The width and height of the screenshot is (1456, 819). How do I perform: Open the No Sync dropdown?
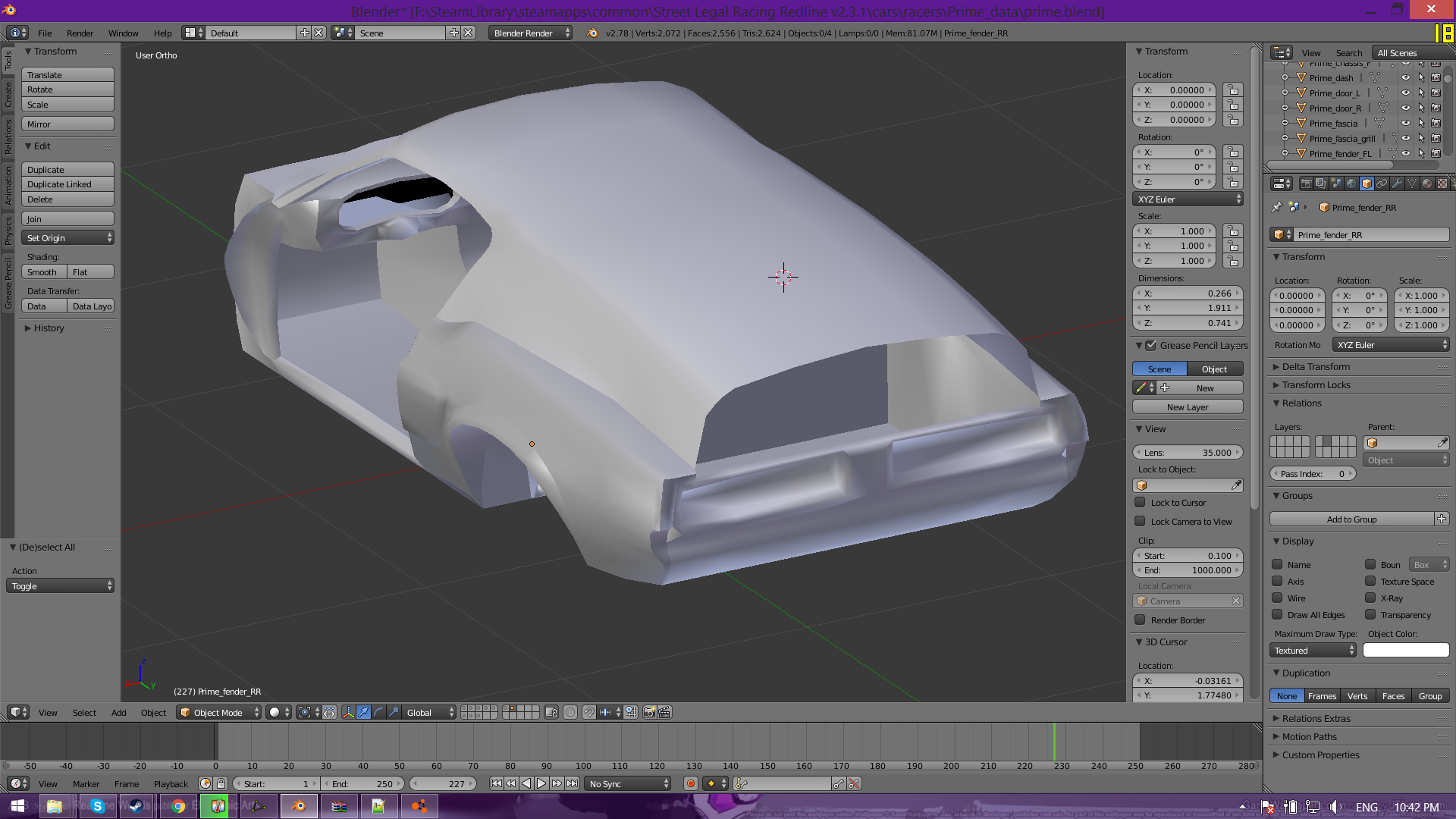(x=629, y=783)
